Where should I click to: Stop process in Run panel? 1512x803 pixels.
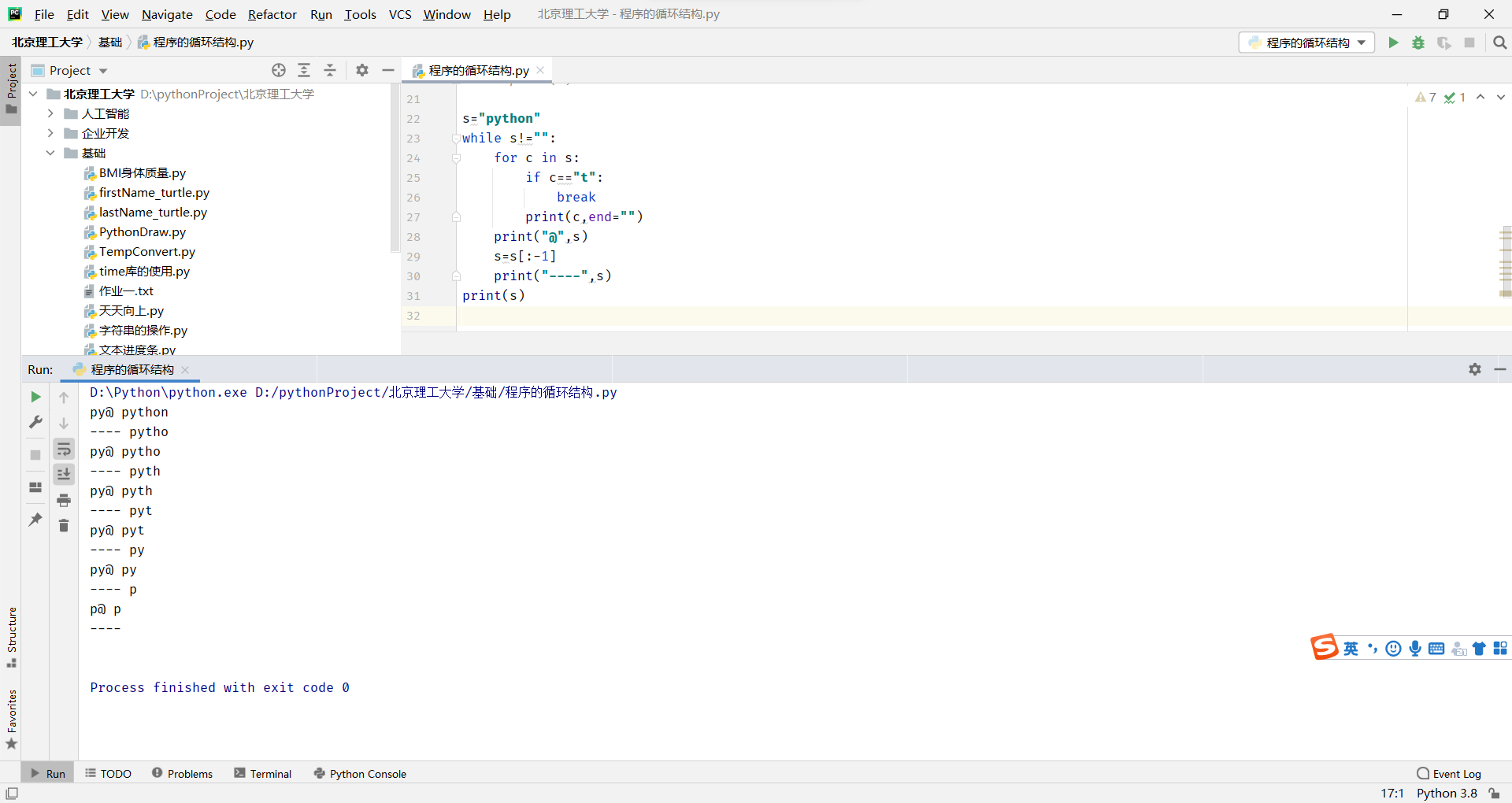point(35,455)
